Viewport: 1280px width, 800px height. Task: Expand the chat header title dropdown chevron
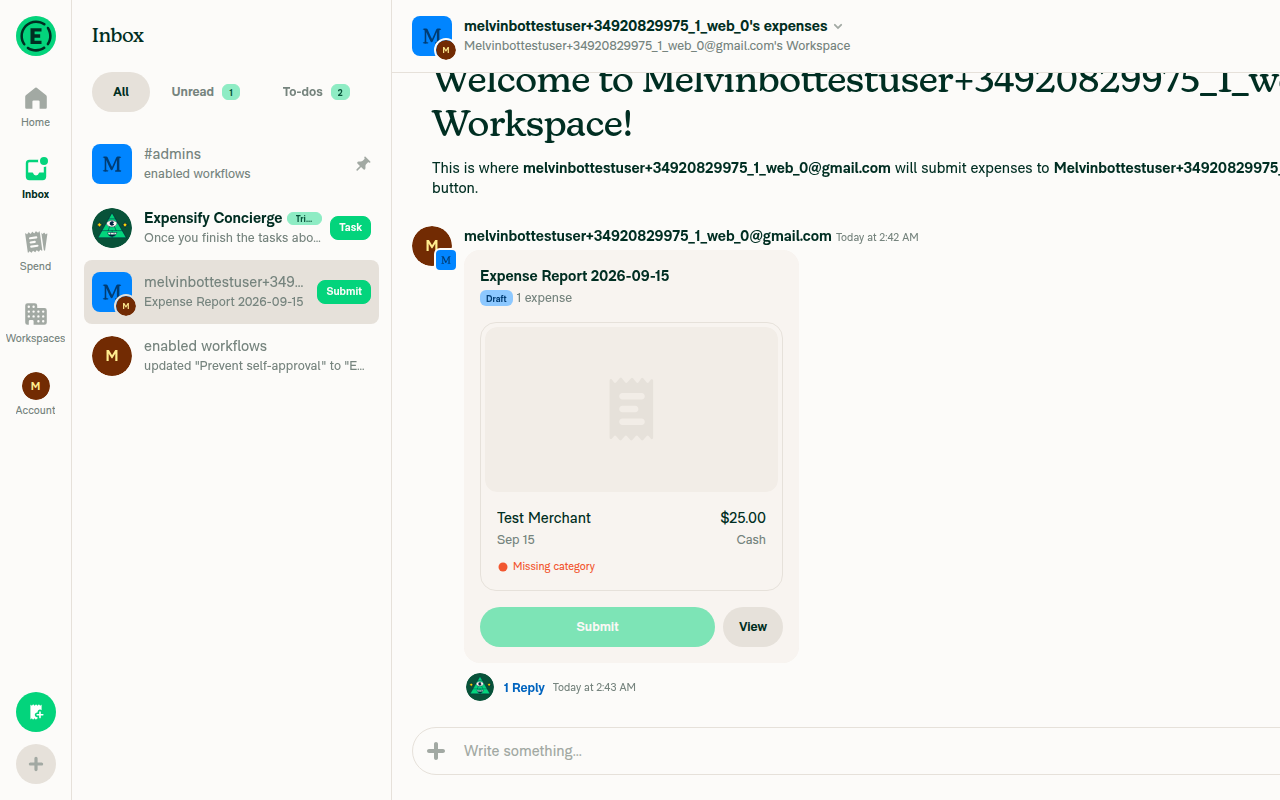(838, 26)
